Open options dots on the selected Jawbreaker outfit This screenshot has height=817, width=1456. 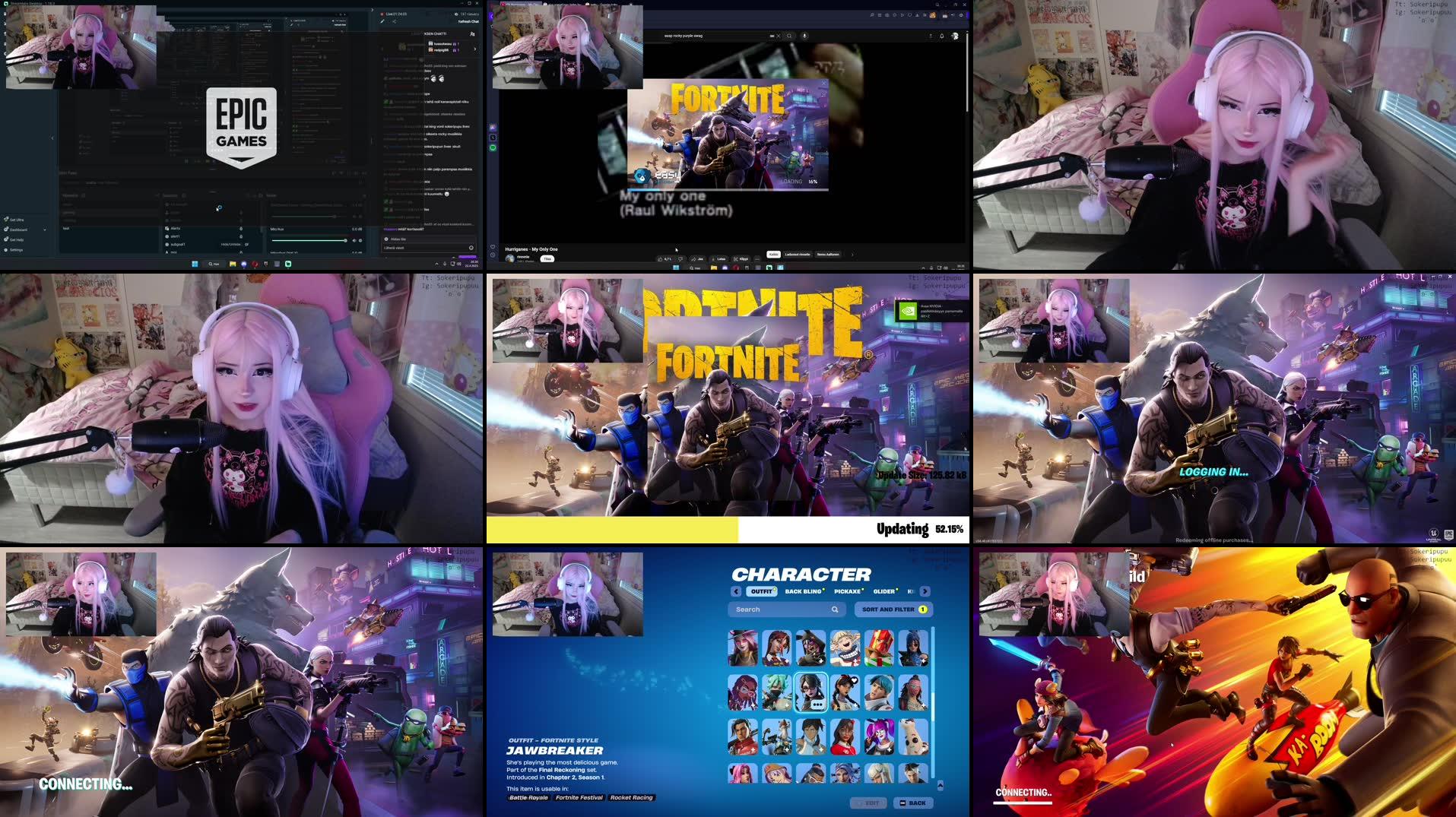pos(817,705)
